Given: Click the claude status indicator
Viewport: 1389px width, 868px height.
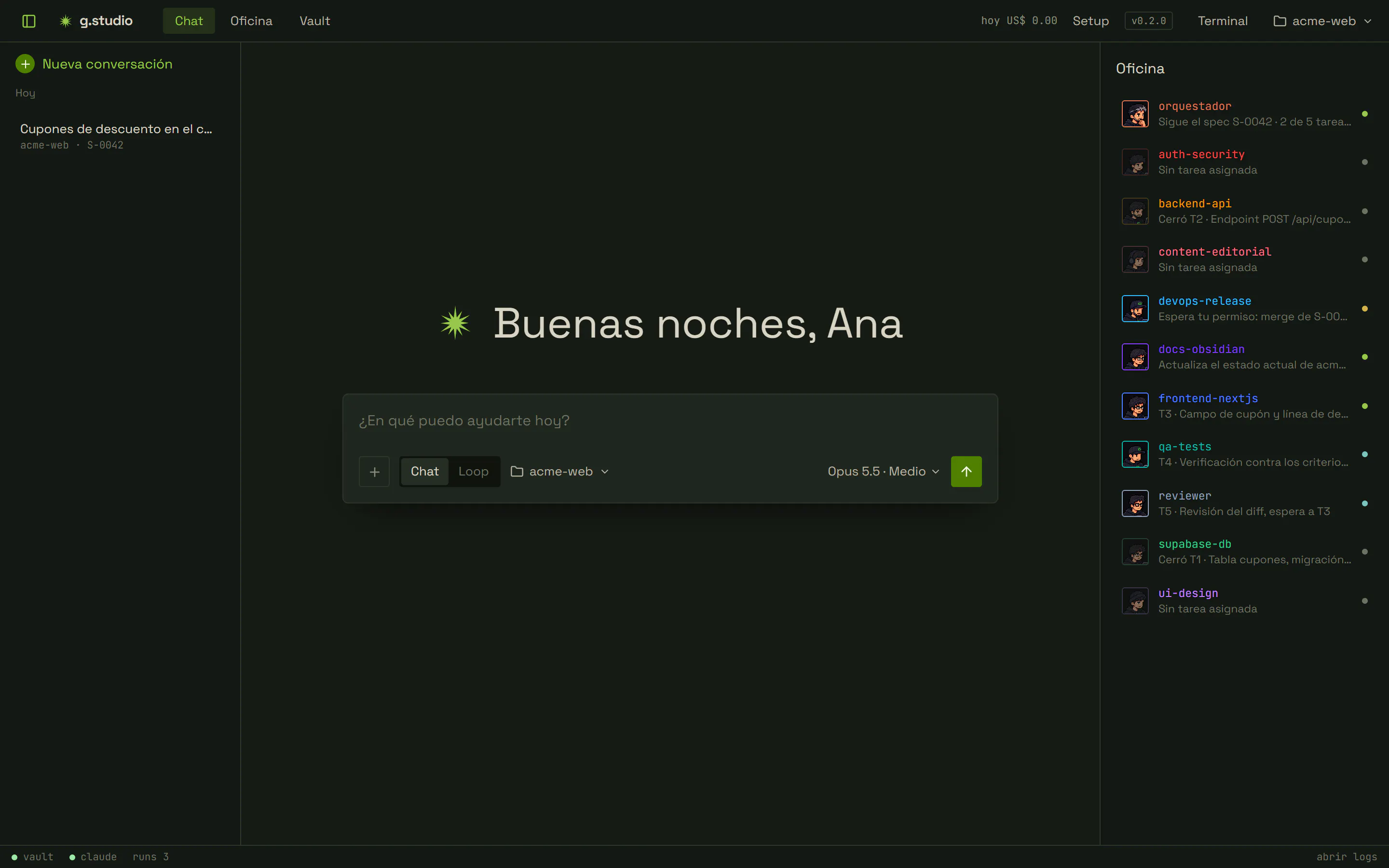Looking at the screenshot, I should pos(93,856).
